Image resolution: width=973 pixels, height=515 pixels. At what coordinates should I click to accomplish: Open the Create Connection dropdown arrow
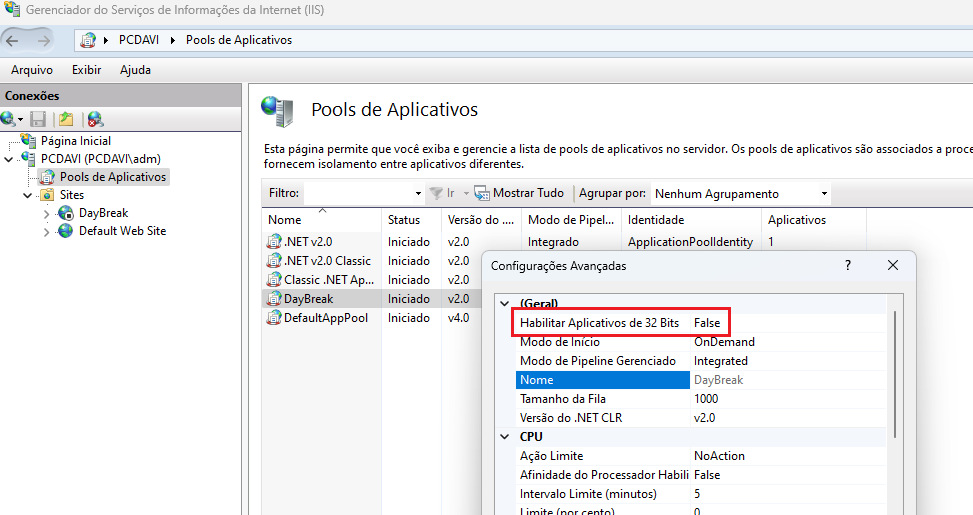coord(20,119)
